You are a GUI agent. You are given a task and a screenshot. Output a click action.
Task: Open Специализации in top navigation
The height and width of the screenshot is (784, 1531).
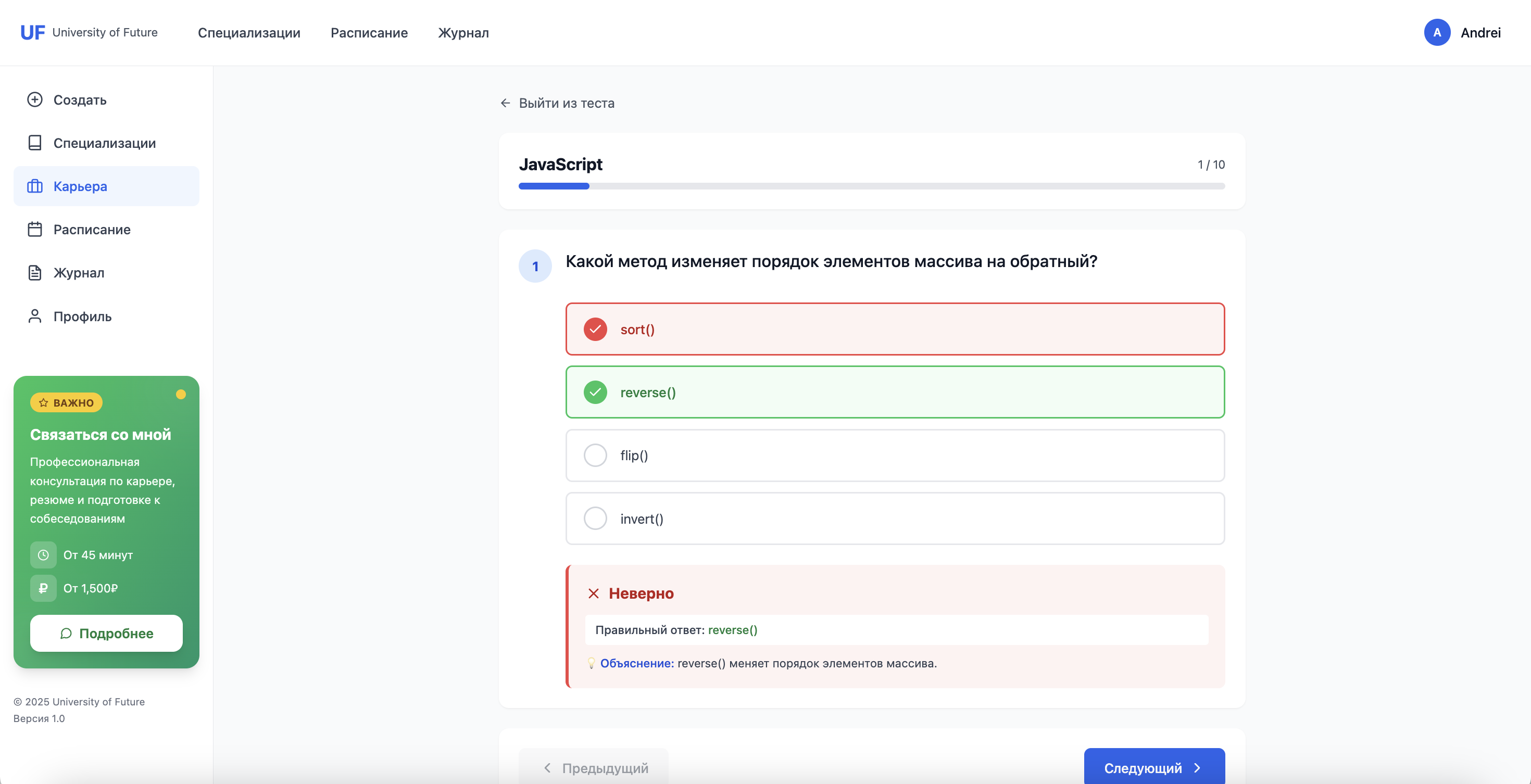(x=249, y=33)
